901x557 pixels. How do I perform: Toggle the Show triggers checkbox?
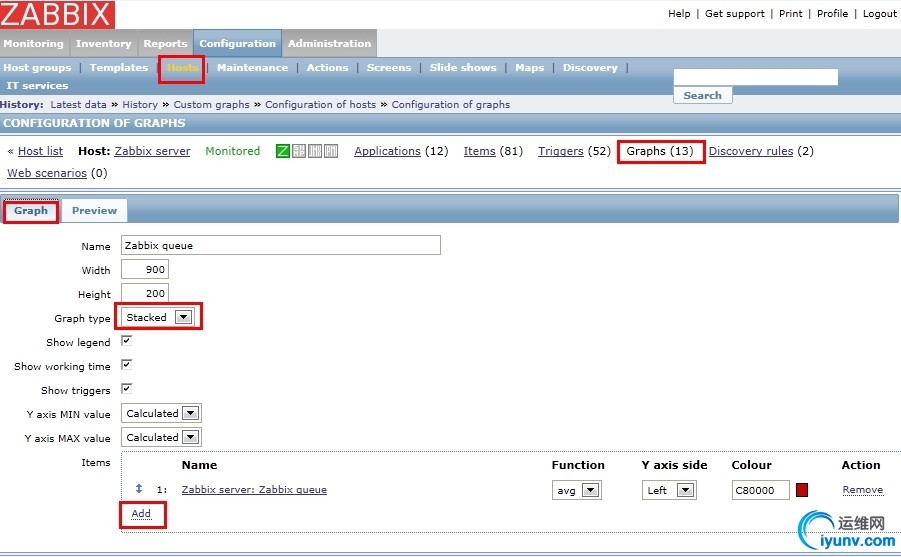(127, 389)
